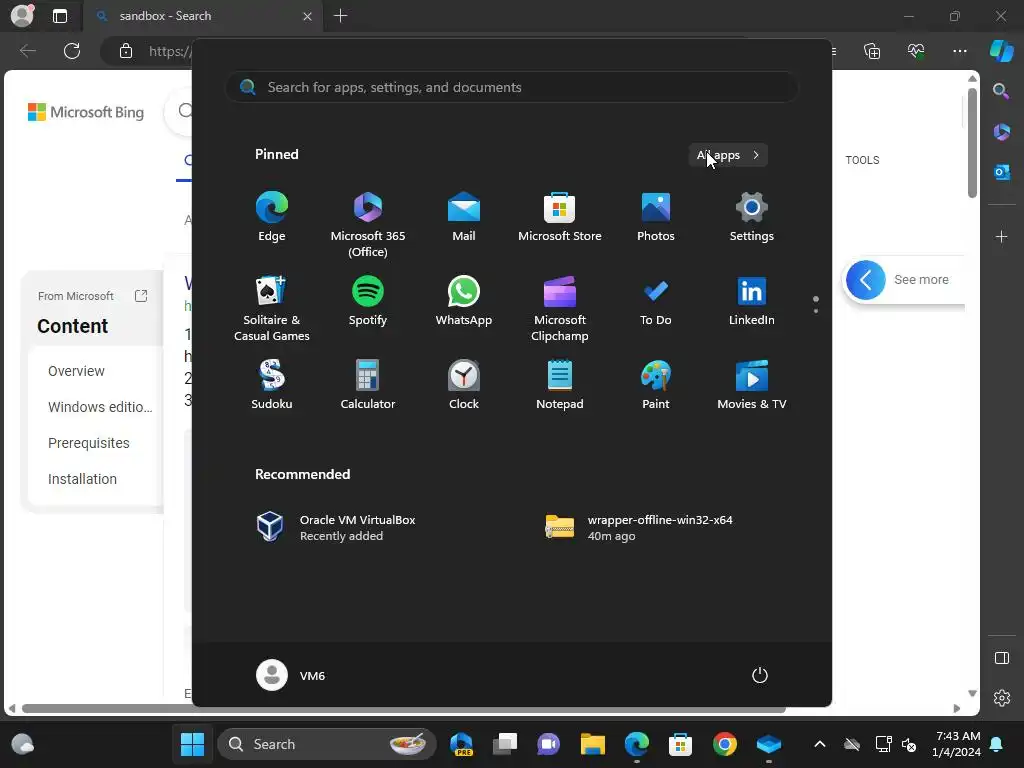1024x768 pixels.
Task: Open Task View on taskbar
Action: (x=505, y=744)
